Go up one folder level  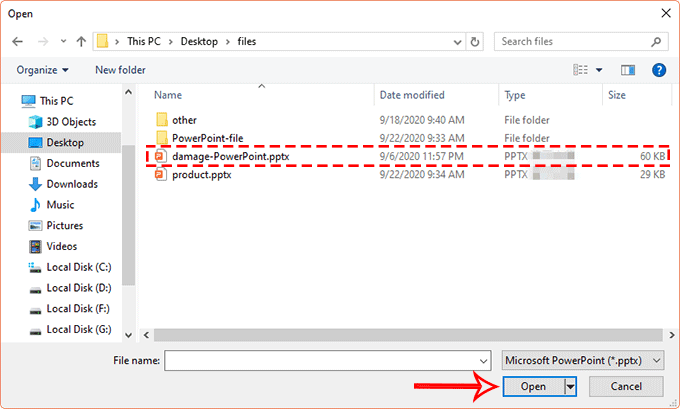[x=81, y=42]
